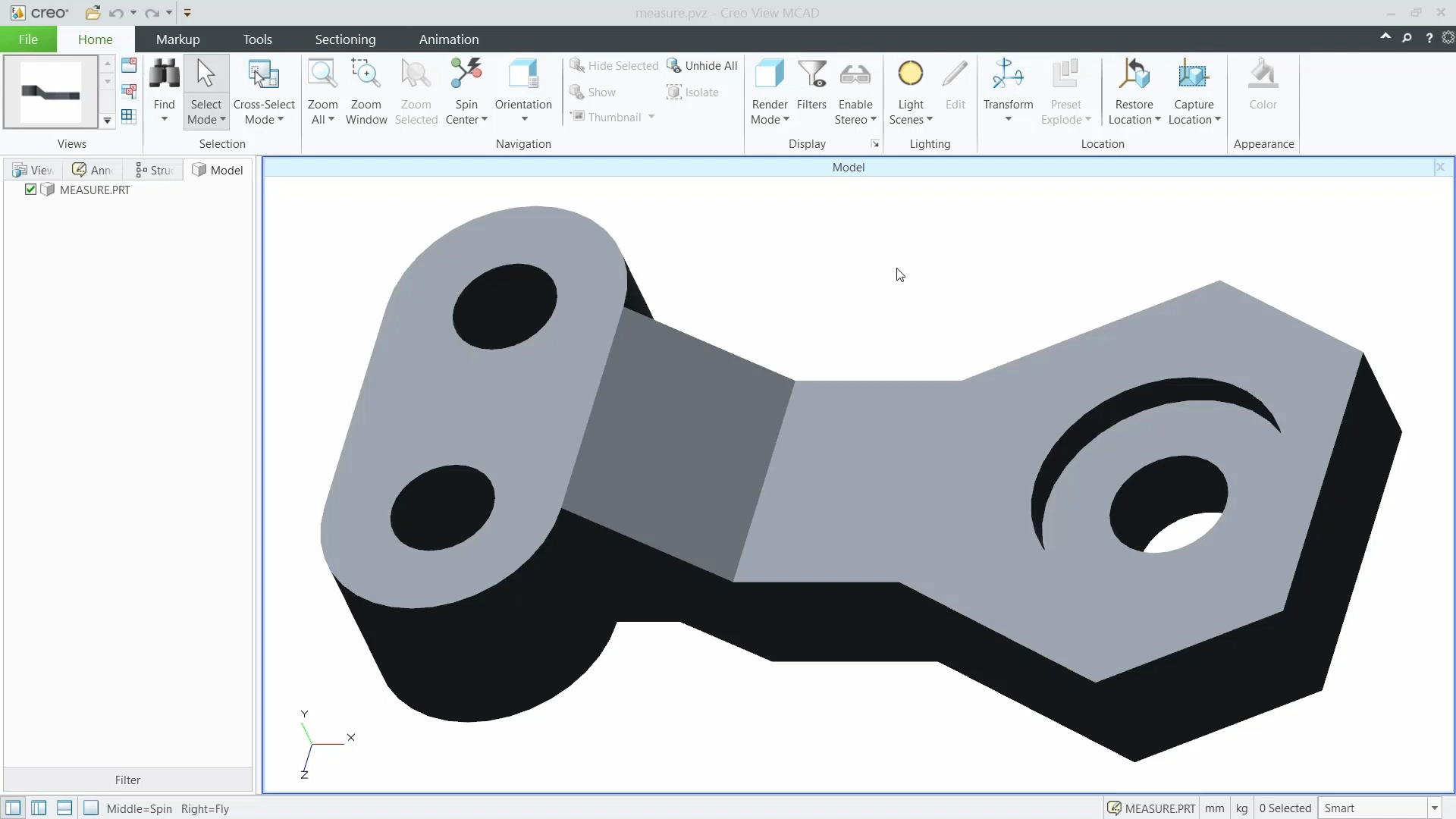This screenshot has height=819, width=1456.
Task: Toggle fourth blank layout button in status bar
Action: 91,808
